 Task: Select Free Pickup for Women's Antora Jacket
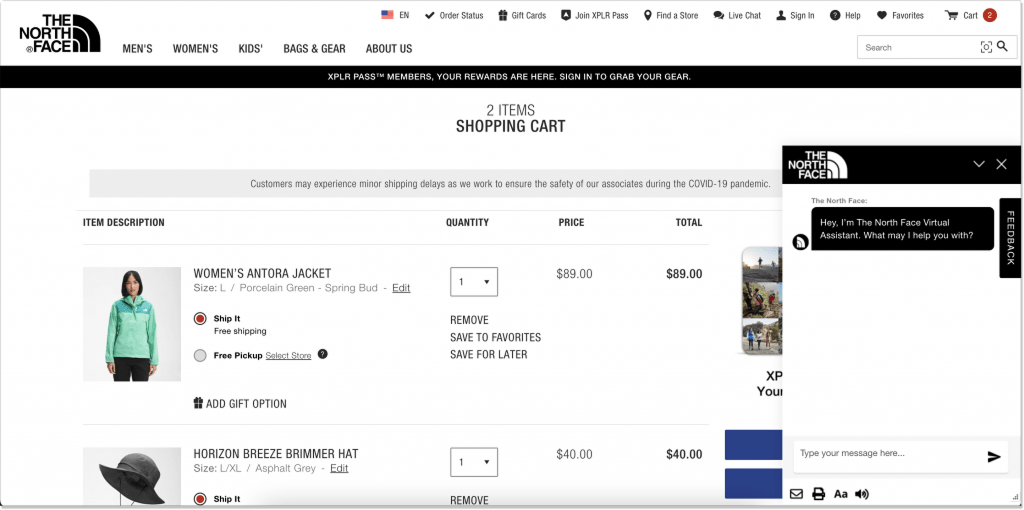tap(200, 355)
